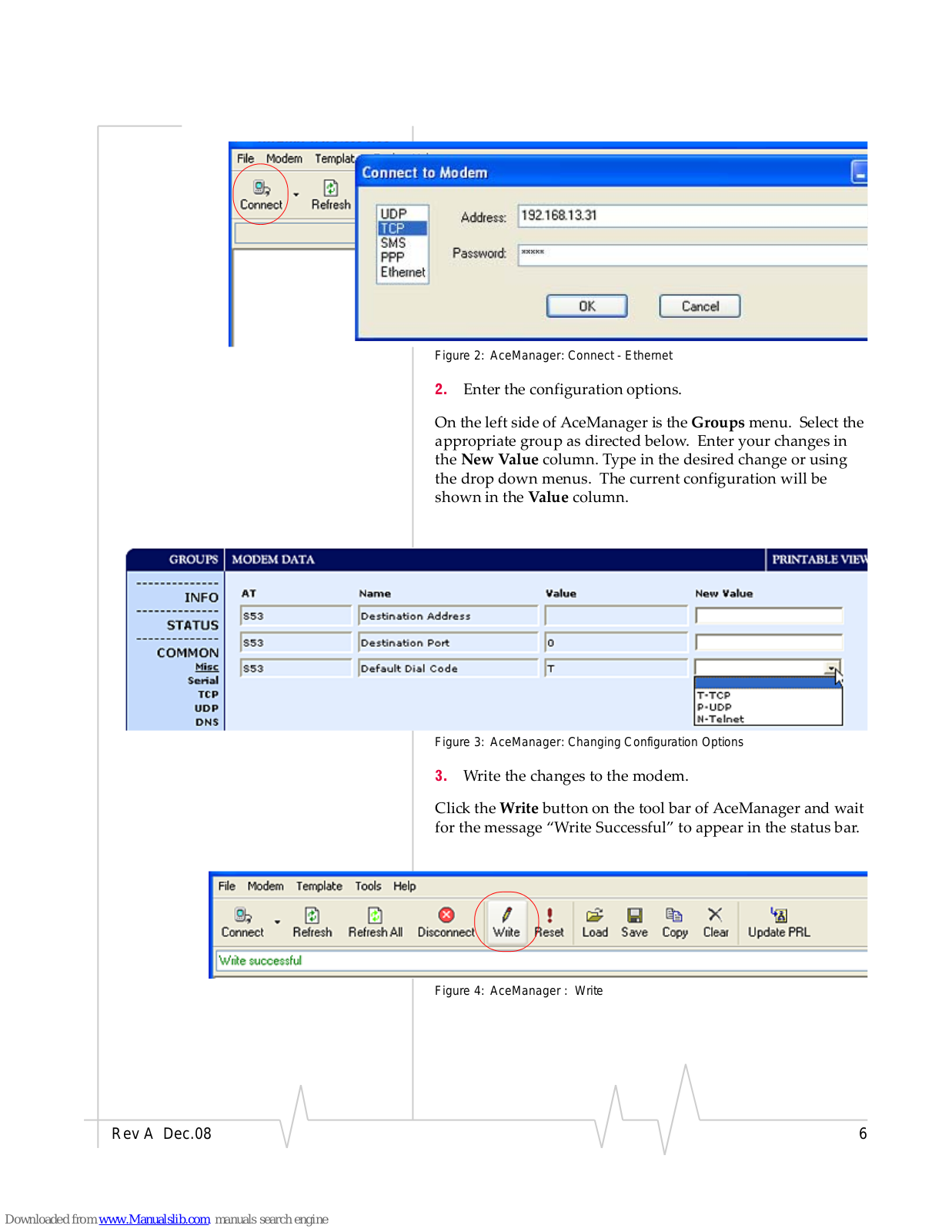Click the Refresh icon beside Connect in top window
The height and width of the screenshot is (1232, 952).
(x=331, y=195)
